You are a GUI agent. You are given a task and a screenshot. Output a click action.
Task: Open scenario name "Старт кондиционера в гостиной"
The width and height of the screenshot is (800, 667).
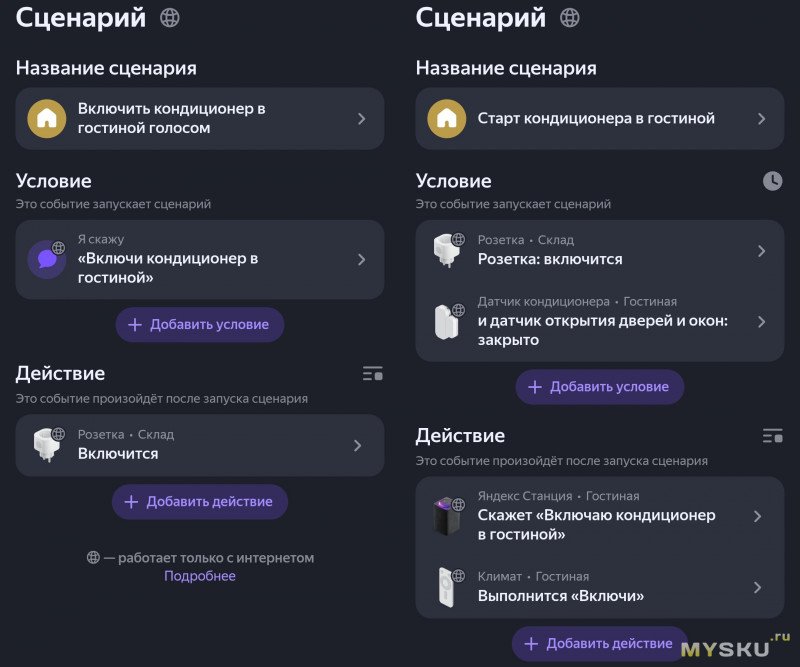click(600, 118)
